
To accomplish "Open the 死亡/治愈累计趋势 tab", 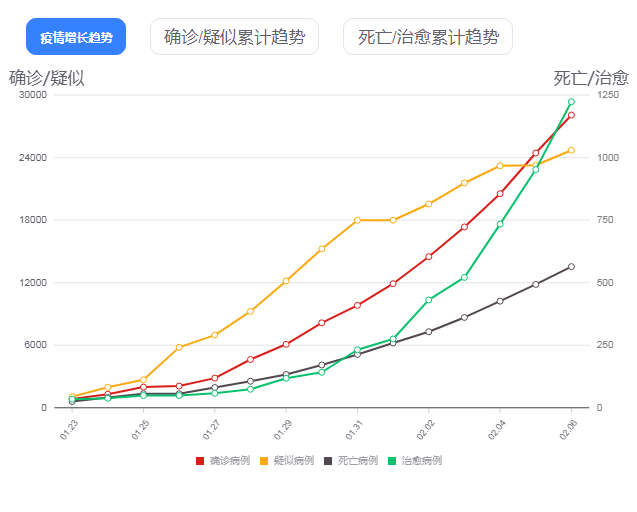I will click(x=427, y=37).
